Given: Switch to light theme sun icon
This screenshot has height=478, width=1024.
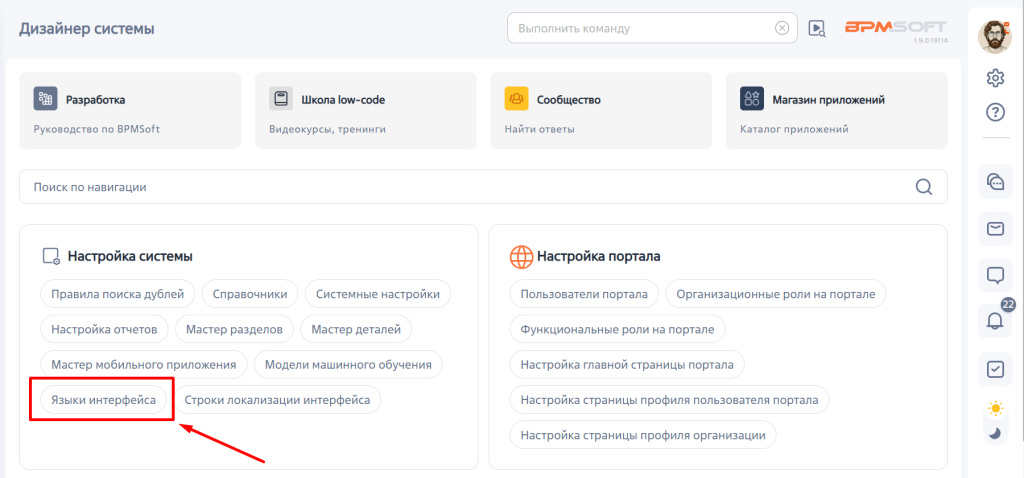Looking at the screenshot, I should pyautogui.click(x=995, y=409).
